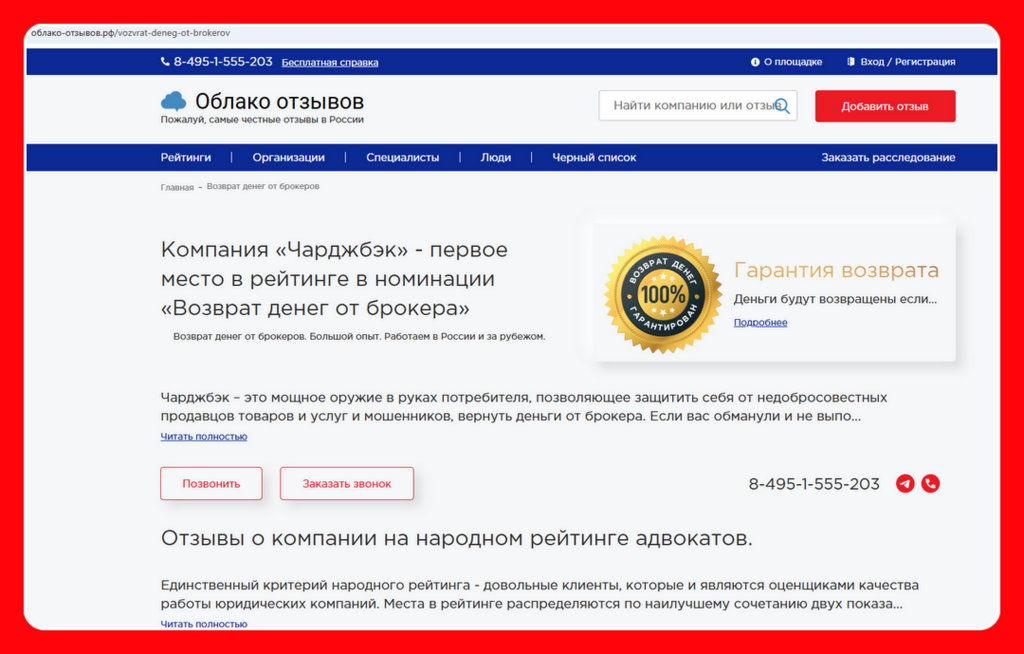Click the red phone call icon
Screen dimensions: 1024x654
(931, 484)
